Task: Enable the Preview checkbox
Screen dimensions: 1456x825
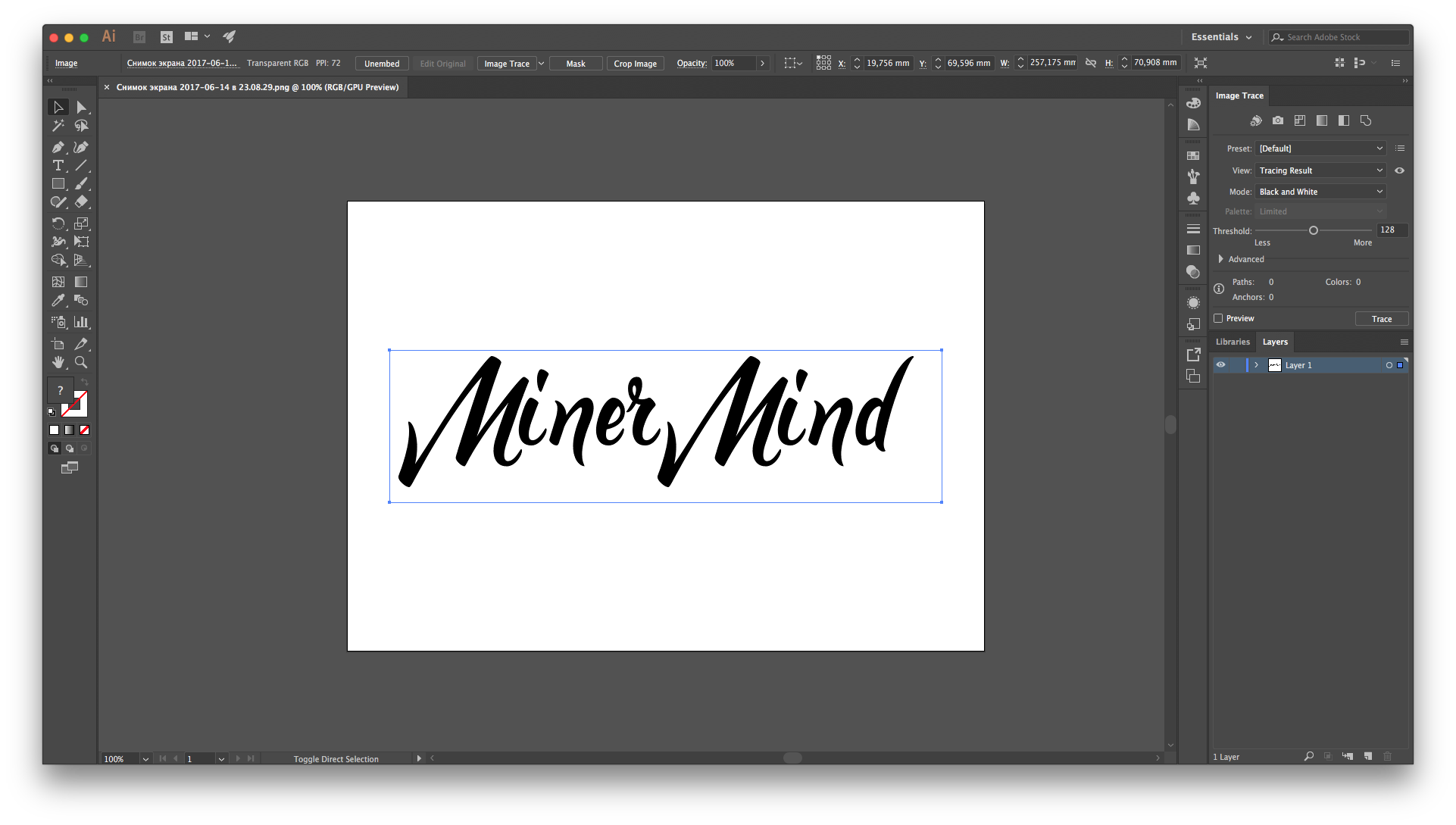Action: [1218, 318]
